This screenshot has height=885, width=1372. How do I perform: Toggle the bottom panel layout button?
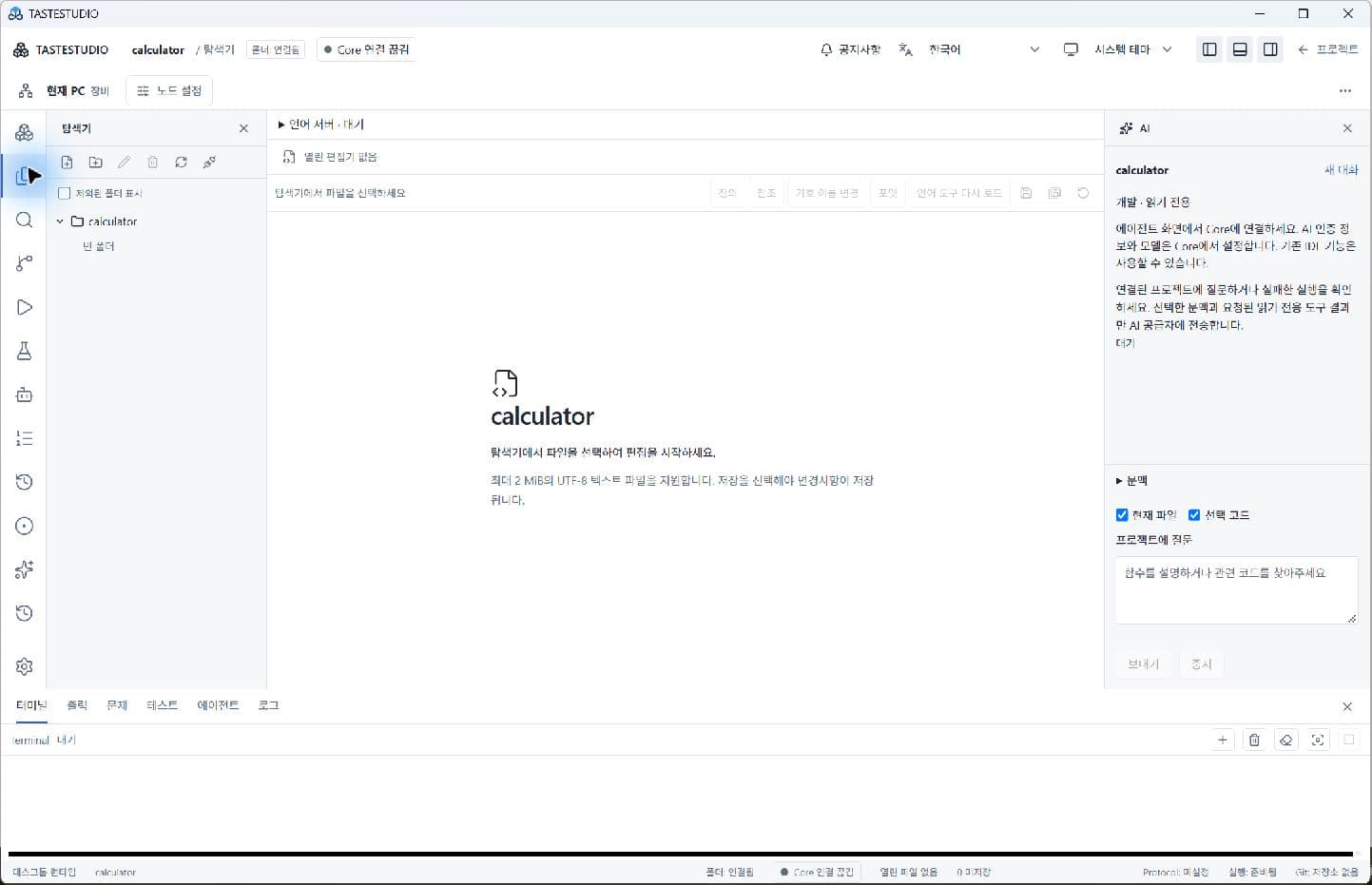[1240, 49]
